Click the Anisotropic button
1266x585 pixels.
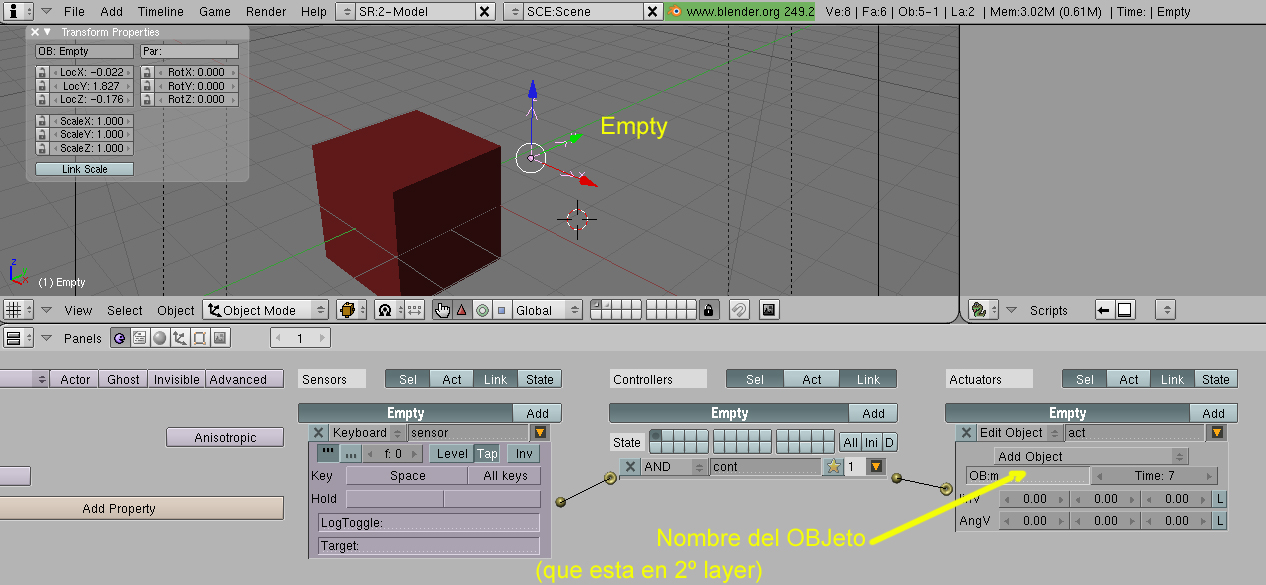pyautogui.click(x=225, y=437)
